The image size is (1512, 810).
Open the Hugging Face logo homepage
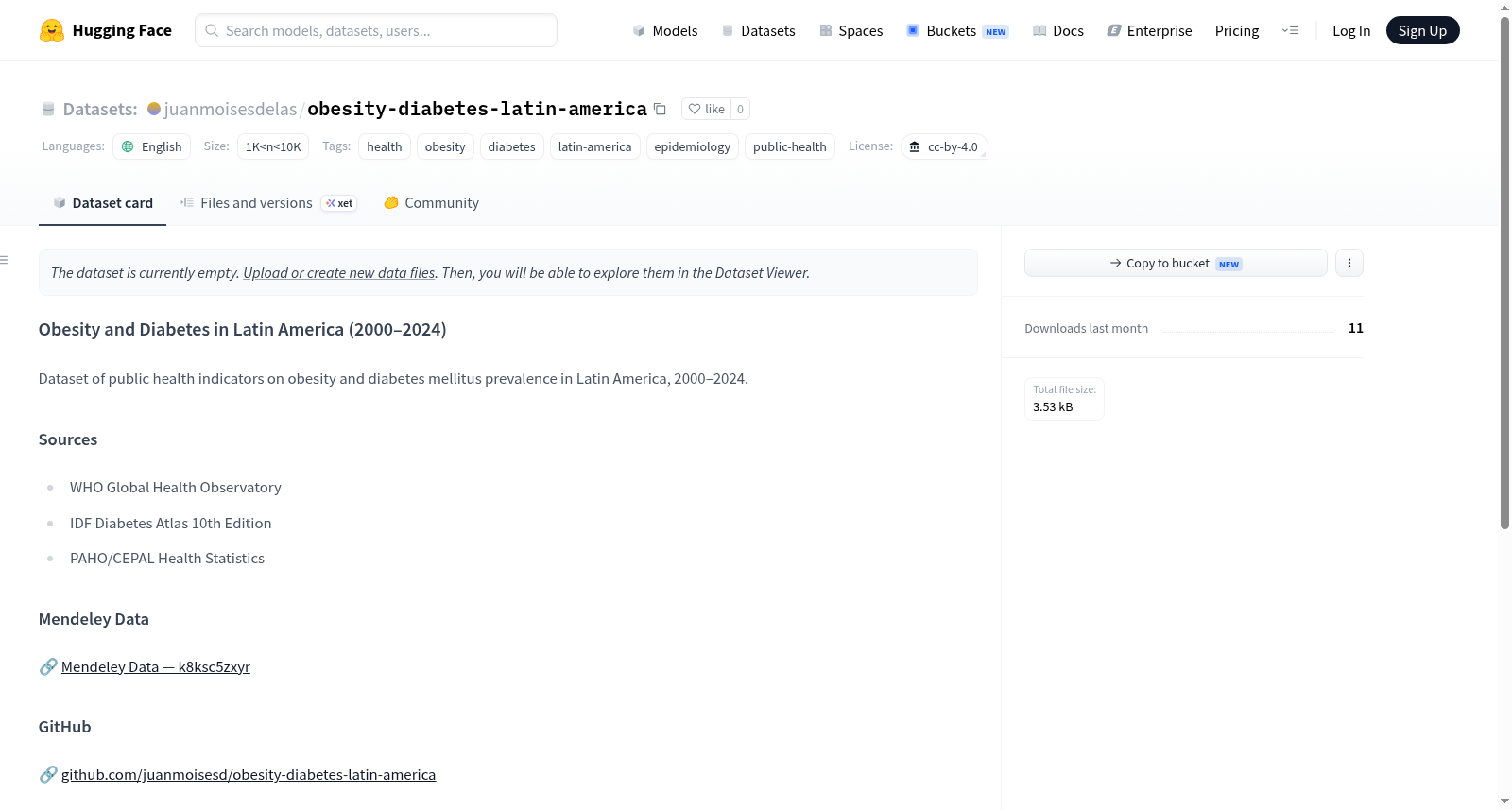point(106,30)
